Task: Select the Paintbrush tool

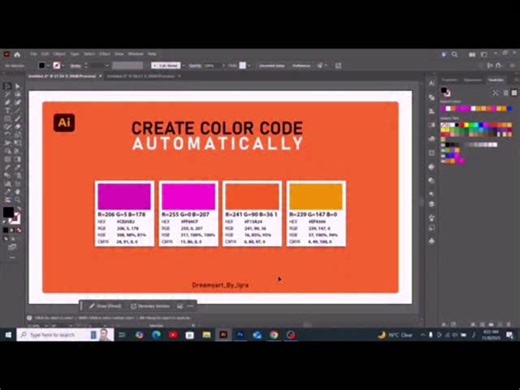Action: coord(17,119)
